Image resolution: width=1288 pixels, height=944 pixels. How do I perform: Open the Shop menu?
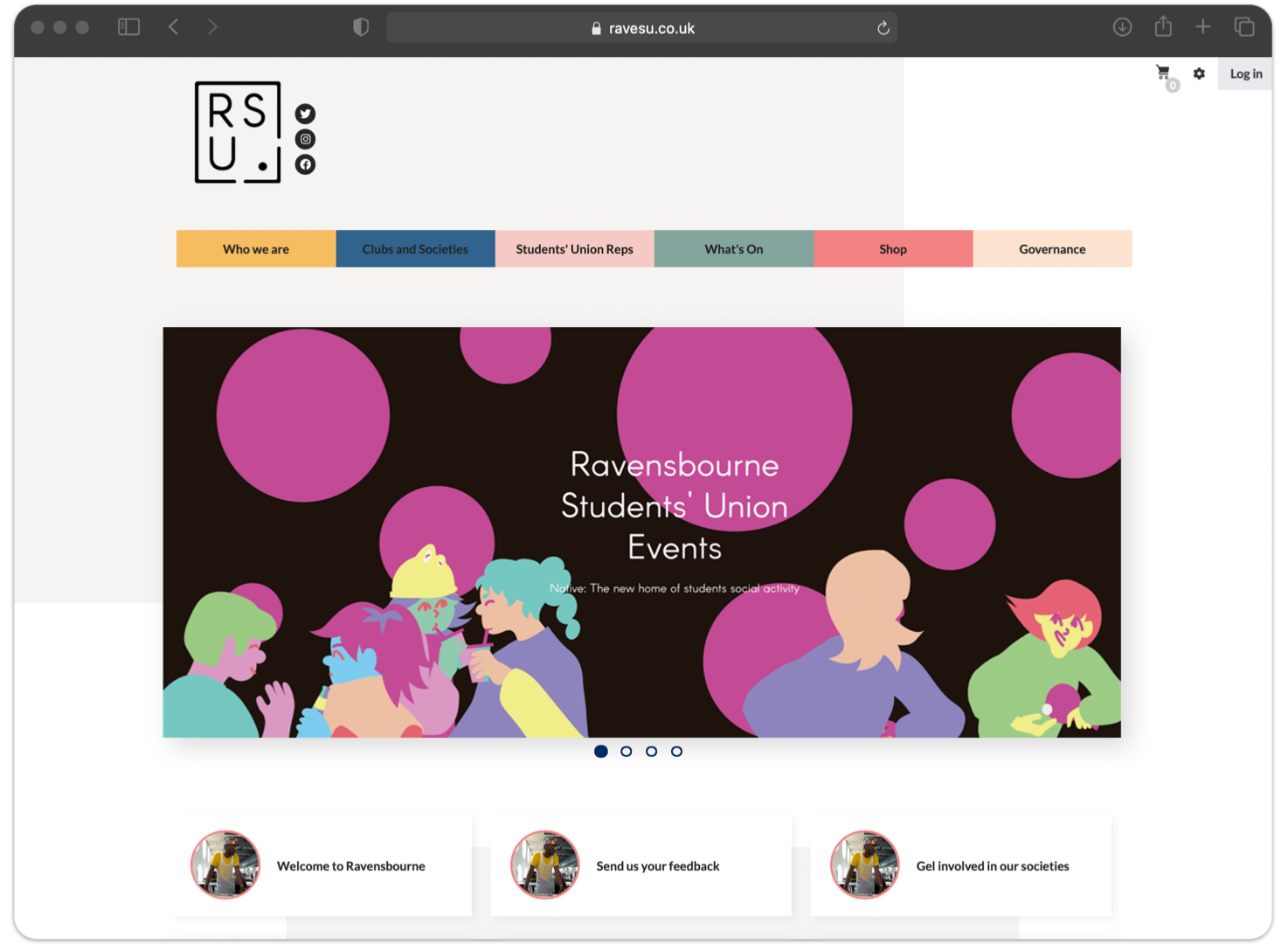(x=893, y=249)
